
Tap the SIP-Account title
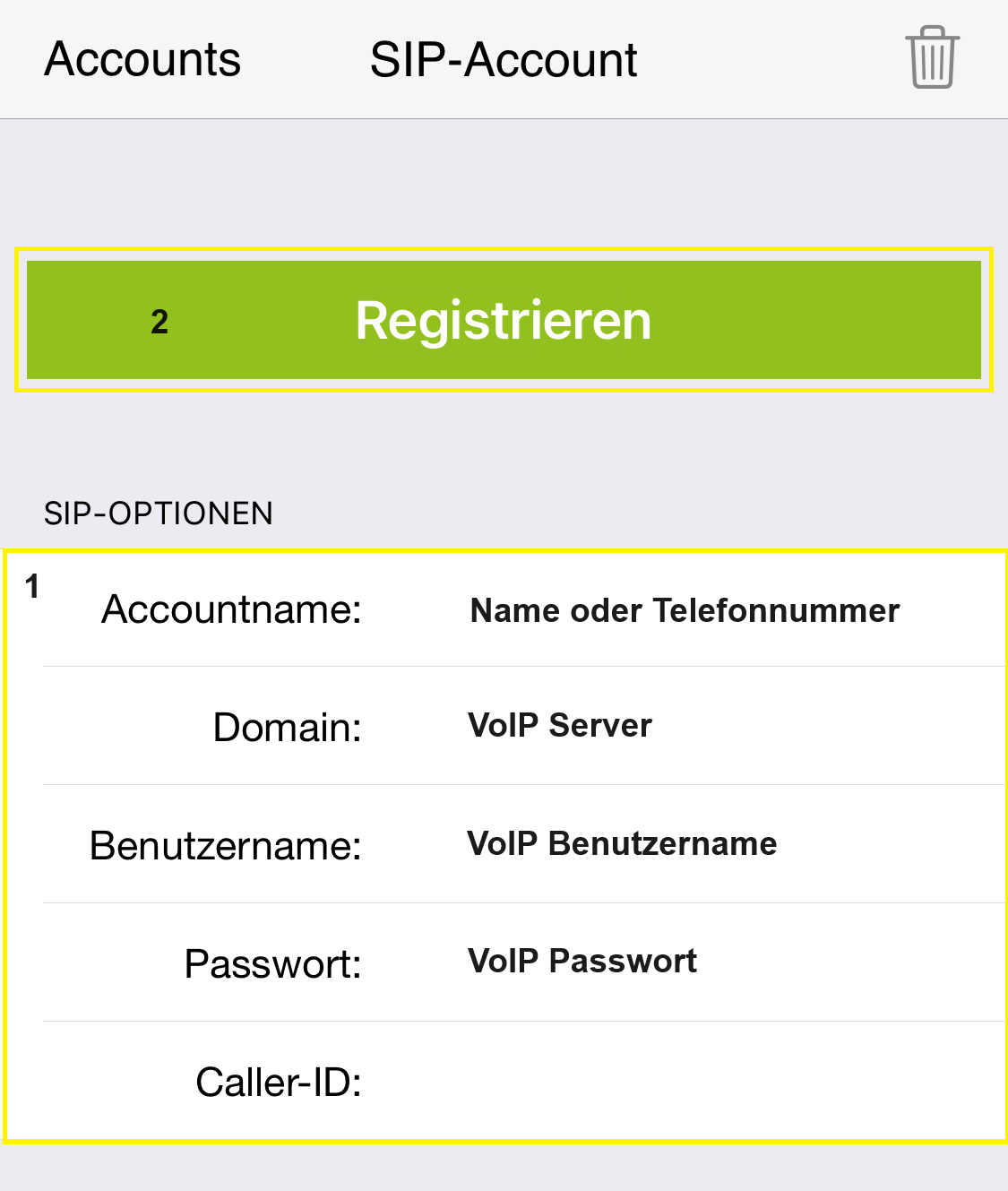[504, 60]
